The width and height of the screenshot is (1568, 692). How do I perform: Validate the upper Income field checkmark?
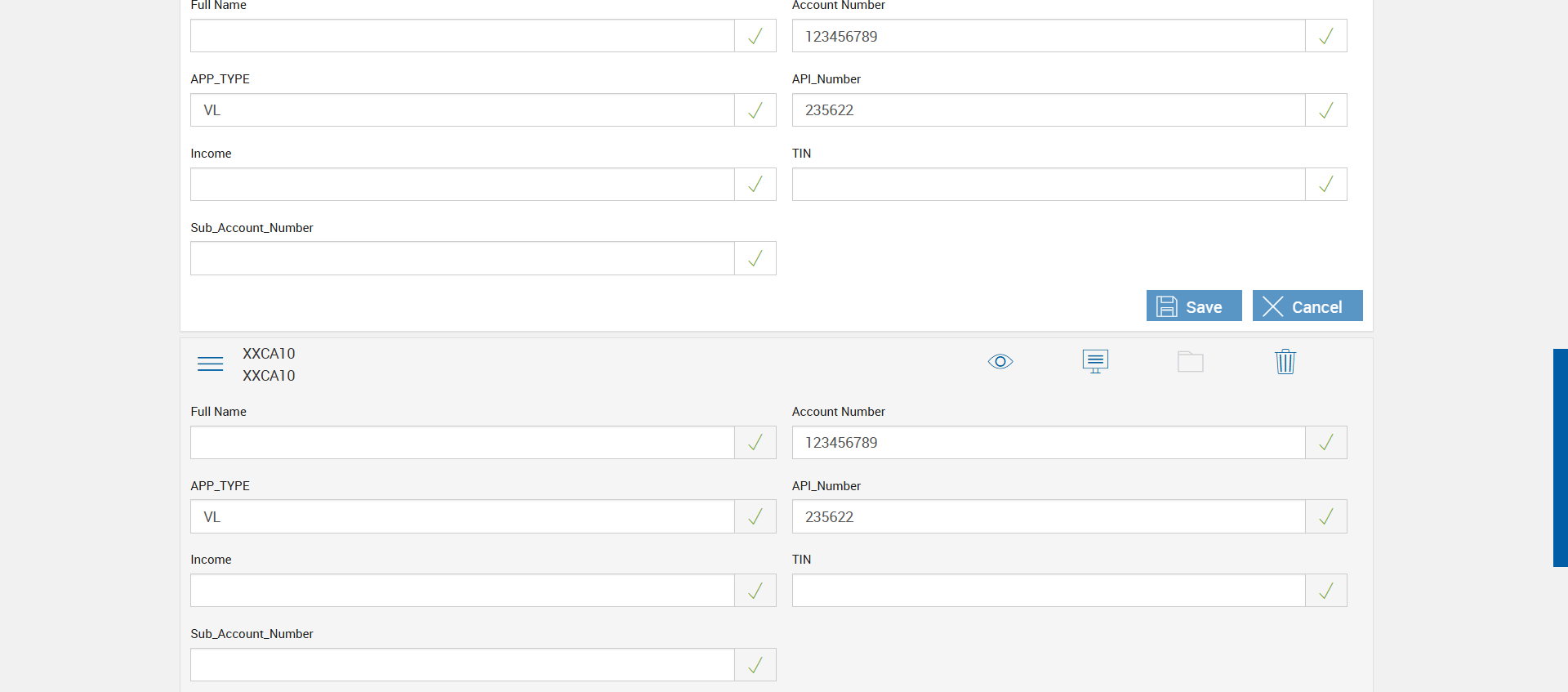pos(755,185)
